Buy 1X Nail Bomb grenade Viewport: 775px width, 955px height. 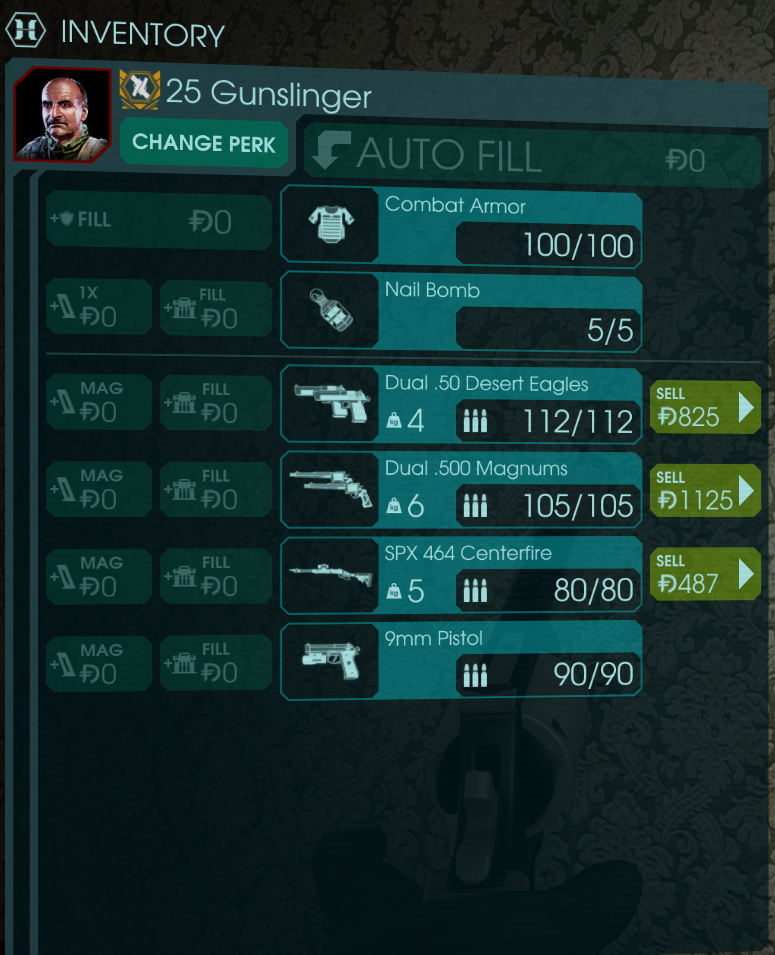tap(99, 306)
